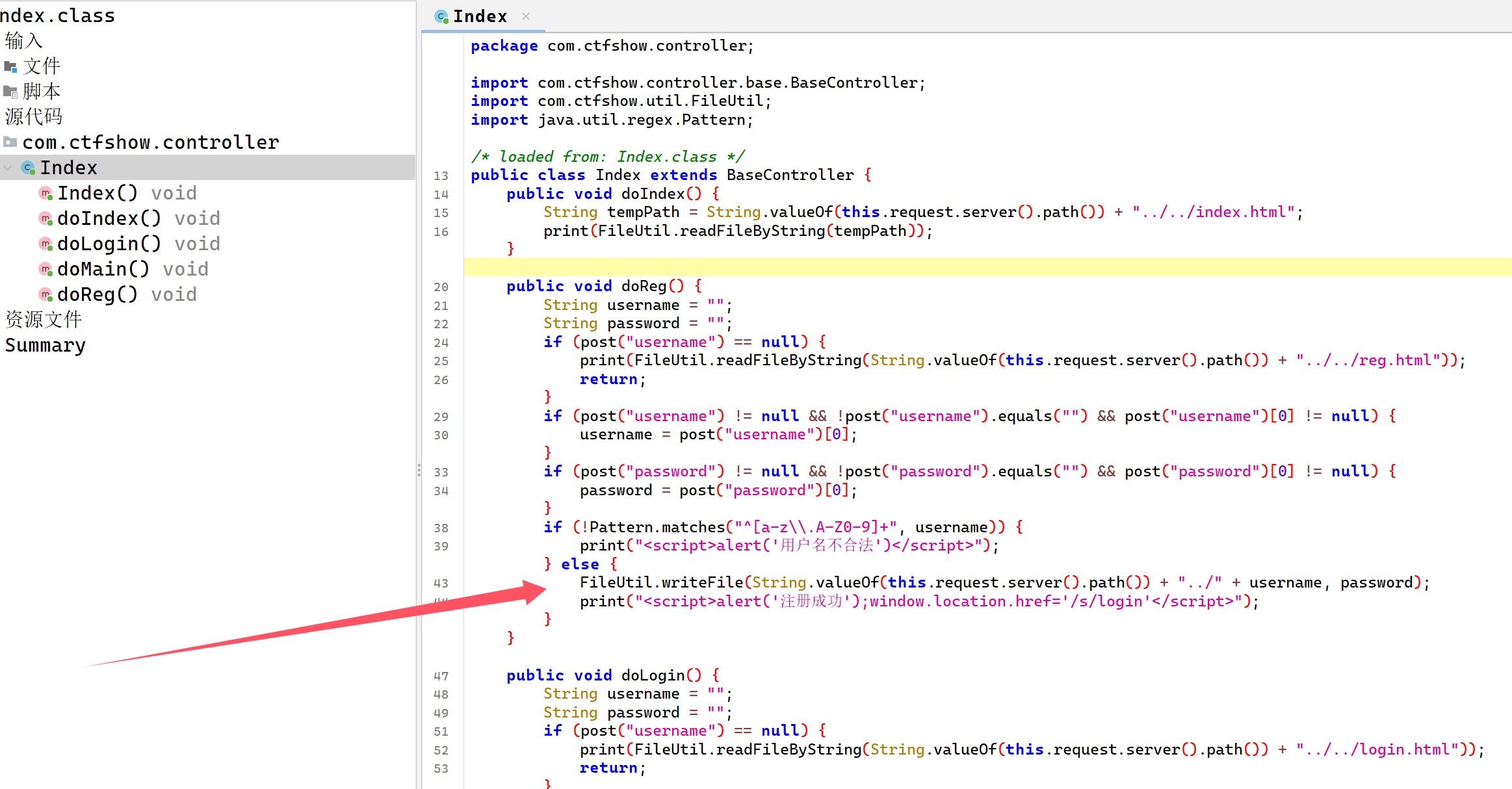Select the Index editor tab
The image size is (1512, 789).
pyautogui.click(x=479, y=16)
